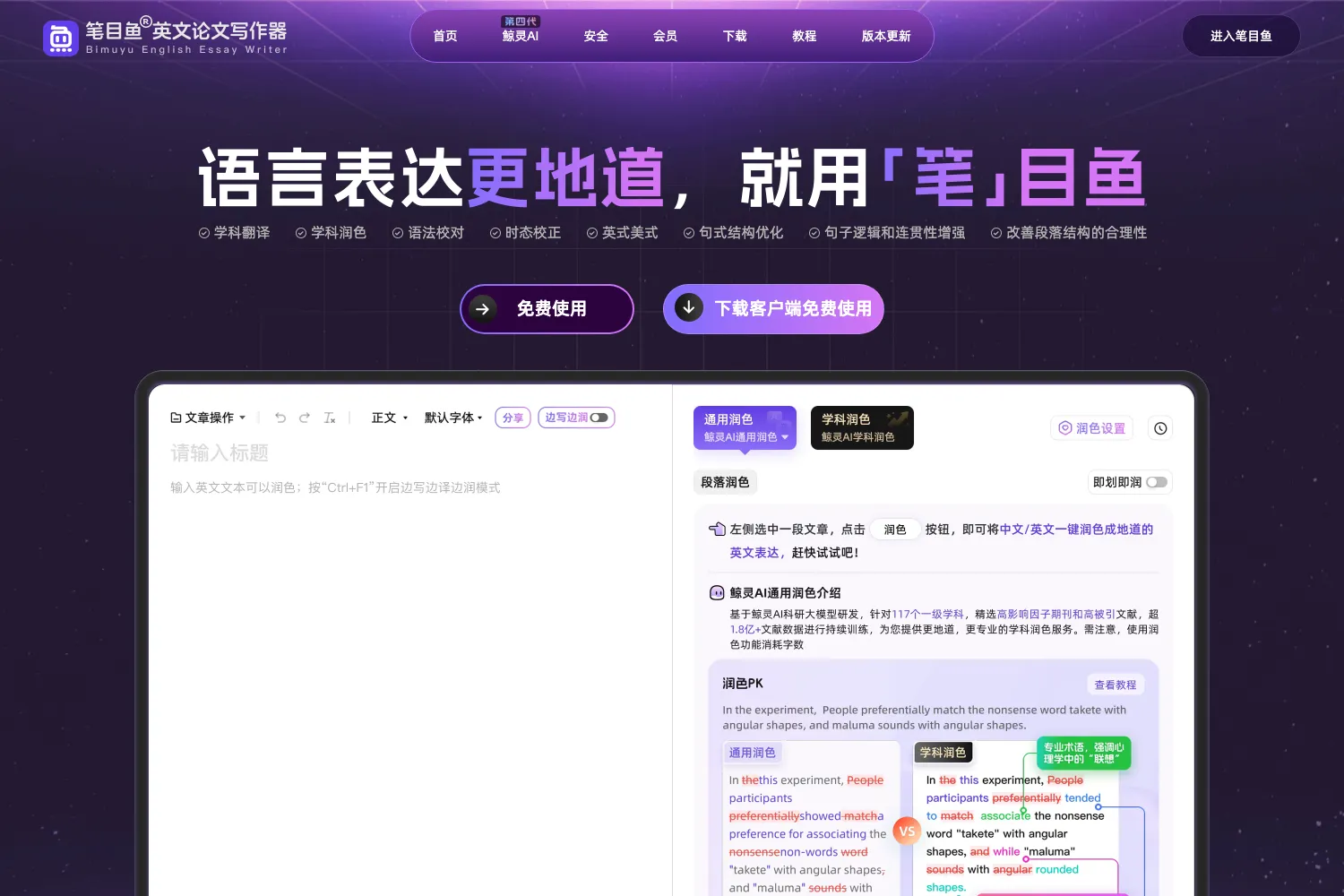Redo the last edit in the editor toolbar
Viewport: 1344px width, 896px height.
305,418
